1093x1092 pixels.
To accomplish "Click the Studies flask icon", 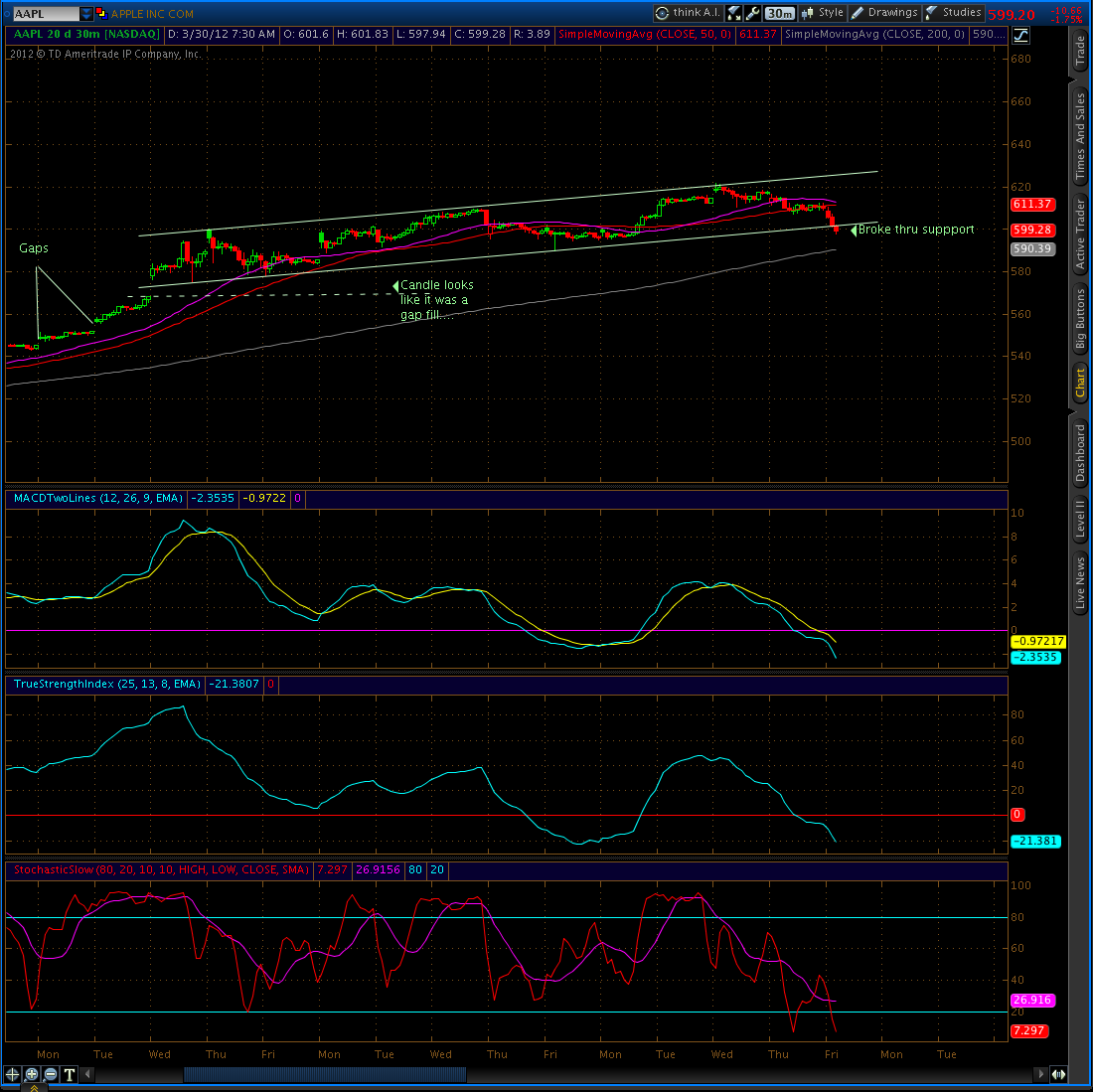I will pyautogui.click(x=931, y=13).
